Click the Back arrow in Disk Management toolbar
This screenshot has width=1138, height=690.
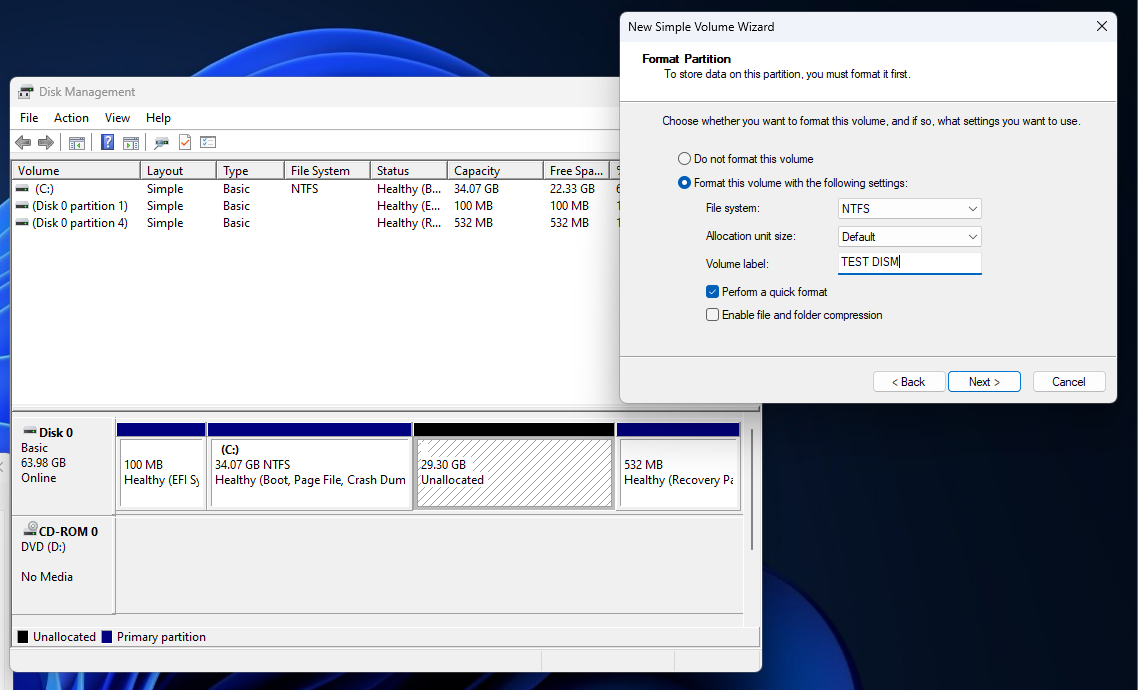tap(23, 142)
